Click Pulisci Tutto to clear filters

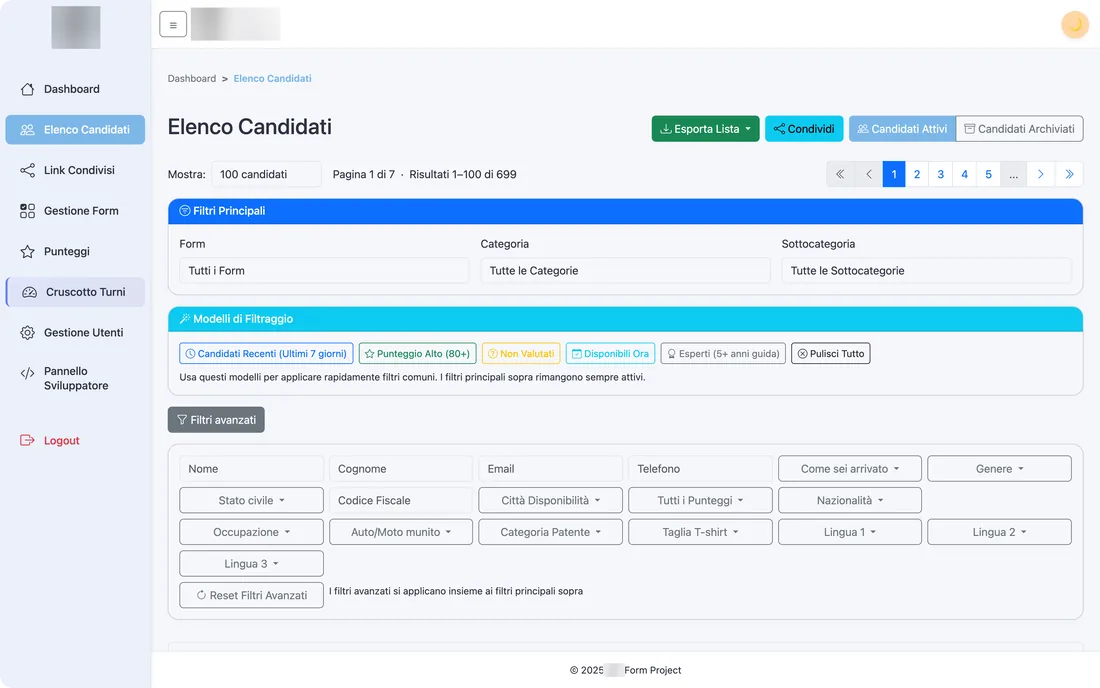pos(831,353)
